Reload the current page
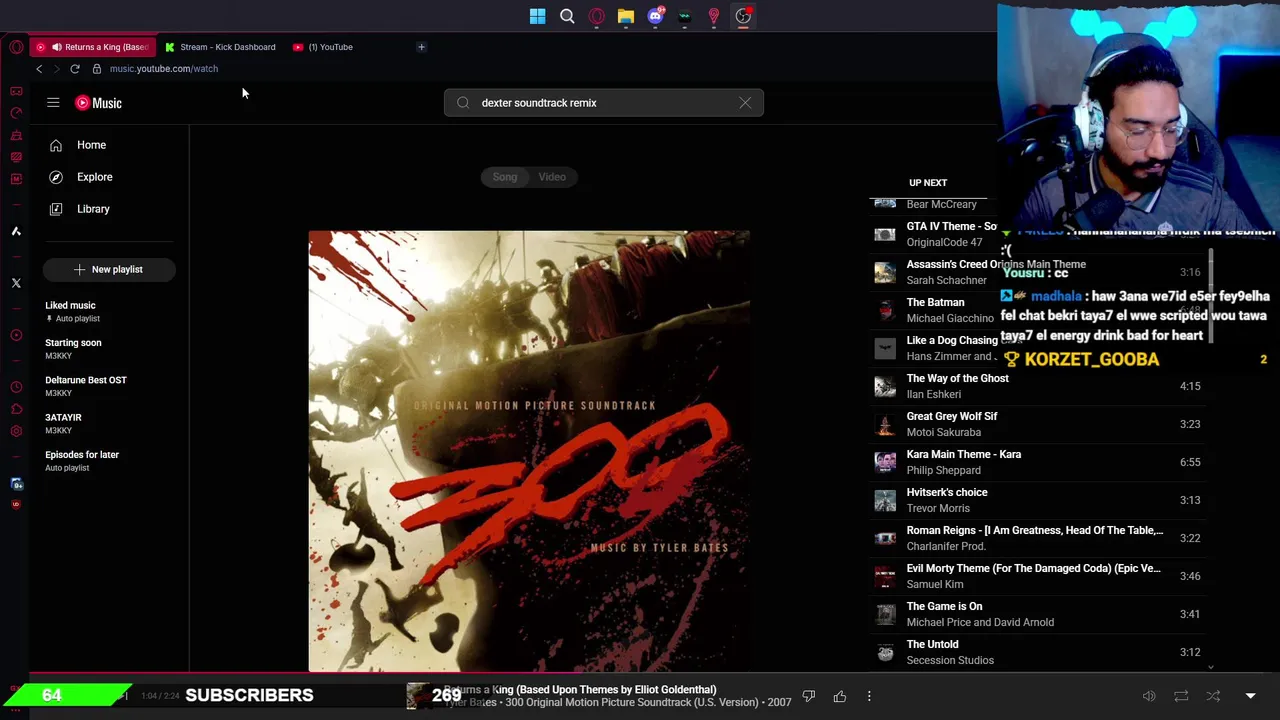The width and height of the screenshot is (1280, 720). (75, 69)
